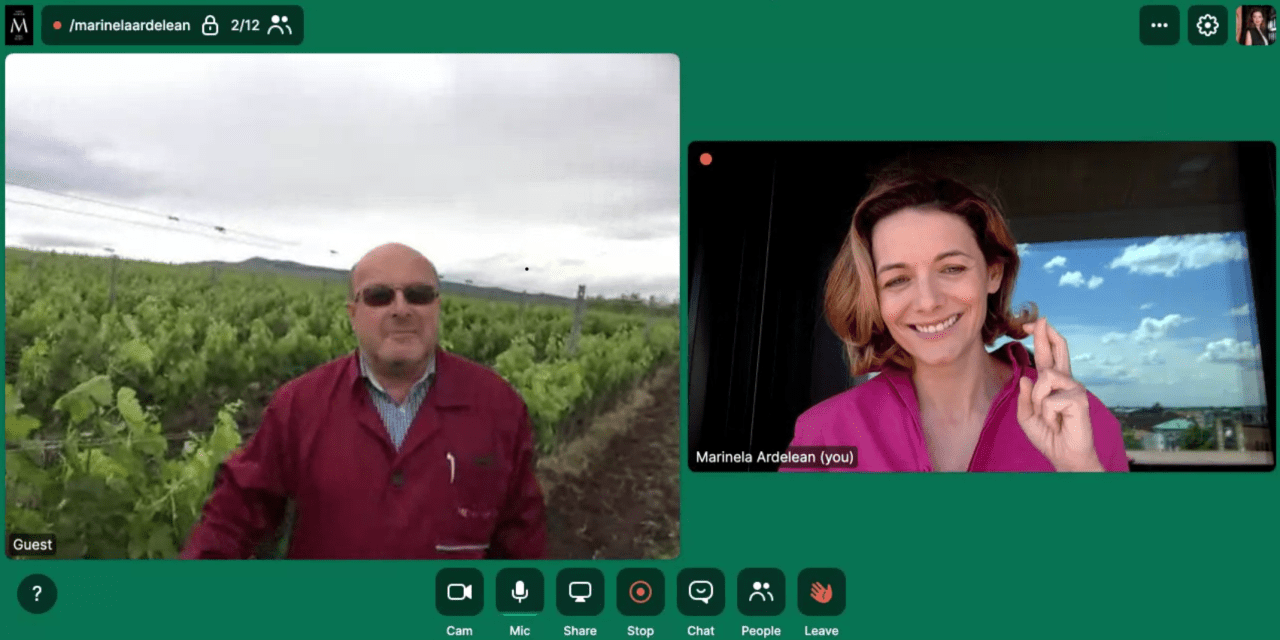Viewport: 1280px width, 640px height.
Task: Click the Marinela Ardelean (you) name label
Action: pos(775,457)
